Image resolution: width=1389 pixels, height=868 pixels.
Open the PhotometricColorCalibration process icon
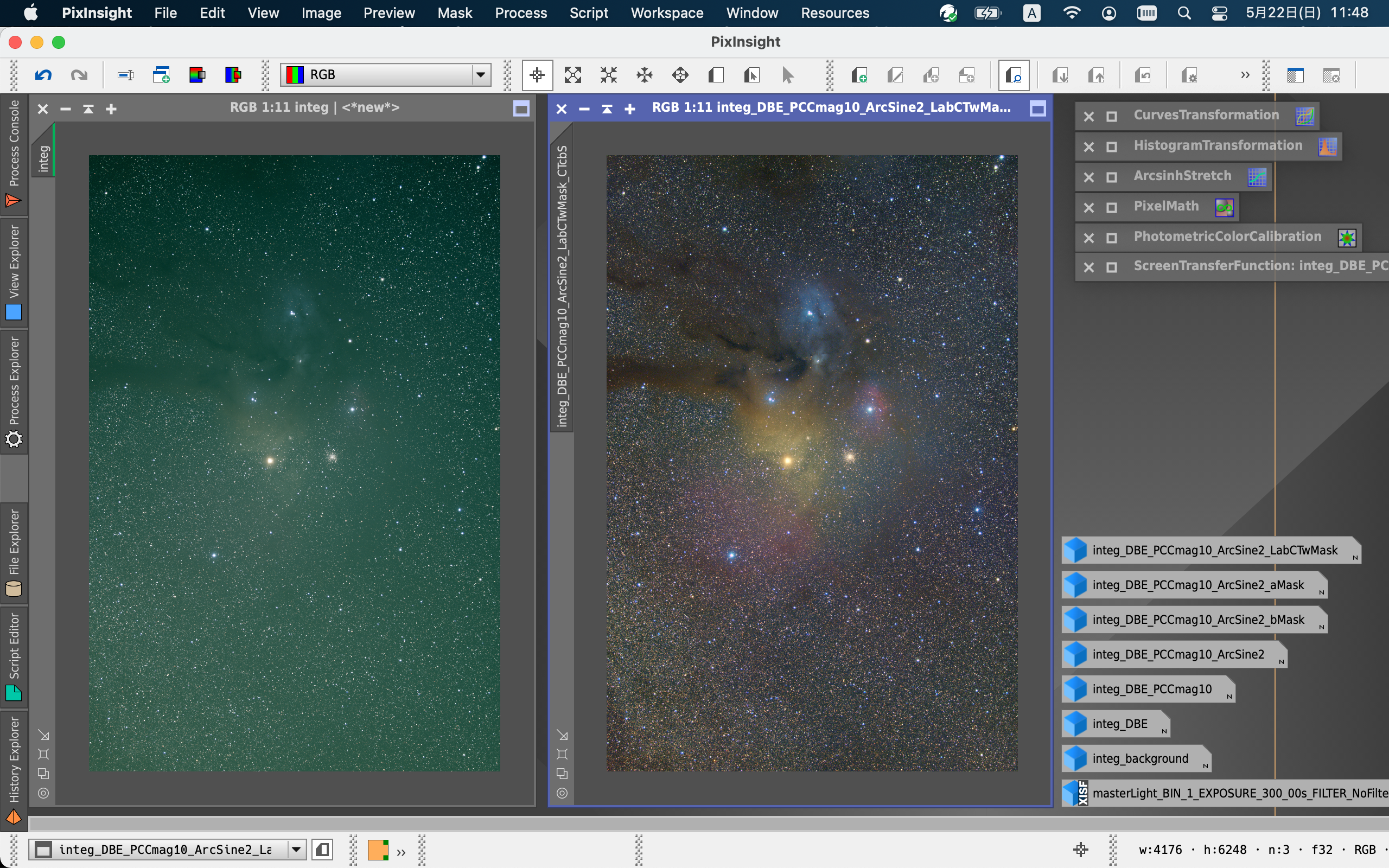coord(1227,237)
